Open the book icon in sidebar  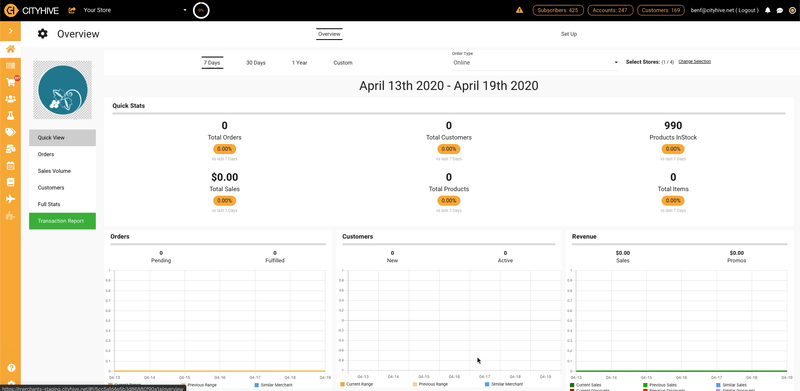[x=10, y=182]
